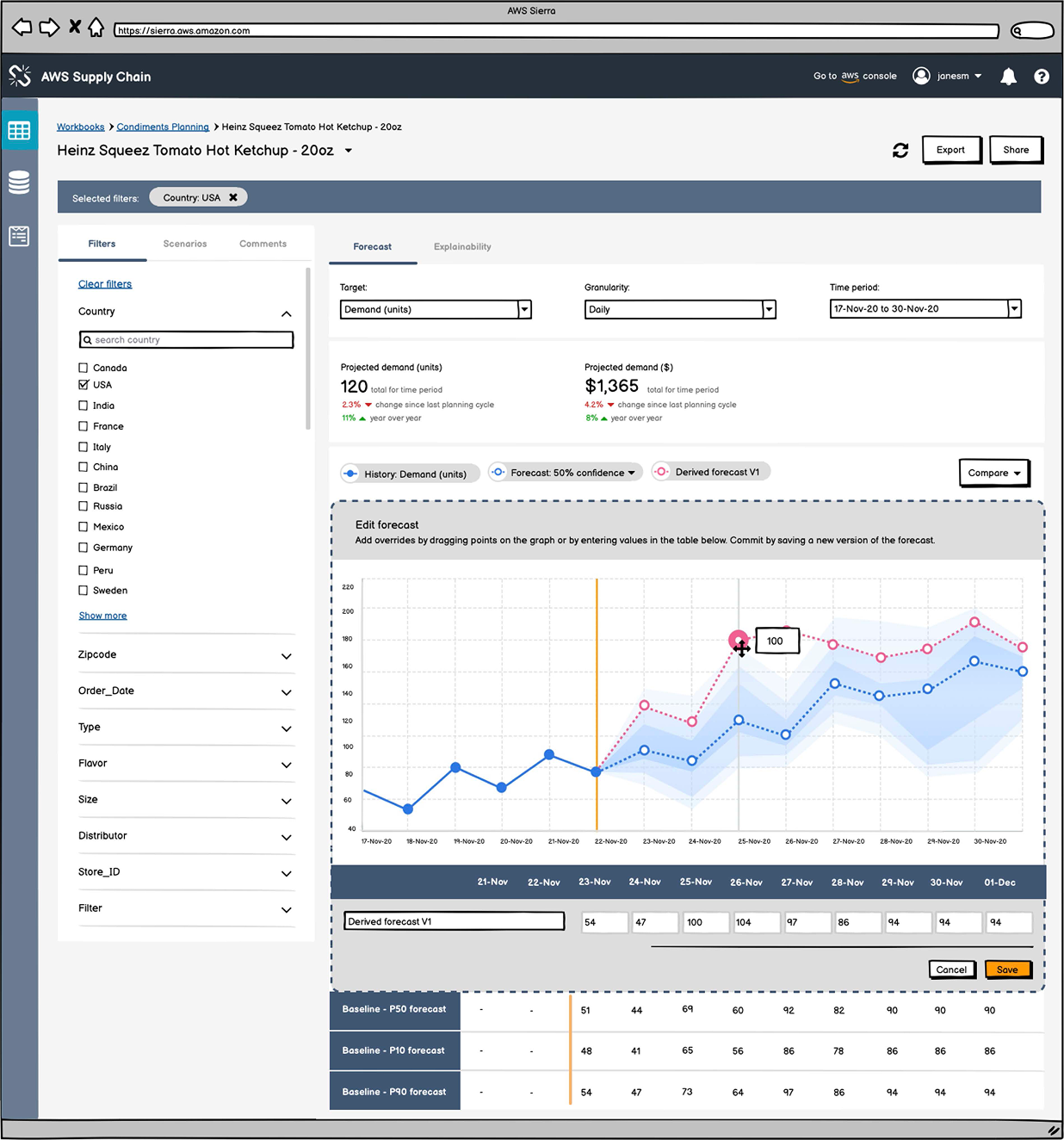Check the China checkbox
This screenshot has width=1064, height=1140.
point(84,467)
